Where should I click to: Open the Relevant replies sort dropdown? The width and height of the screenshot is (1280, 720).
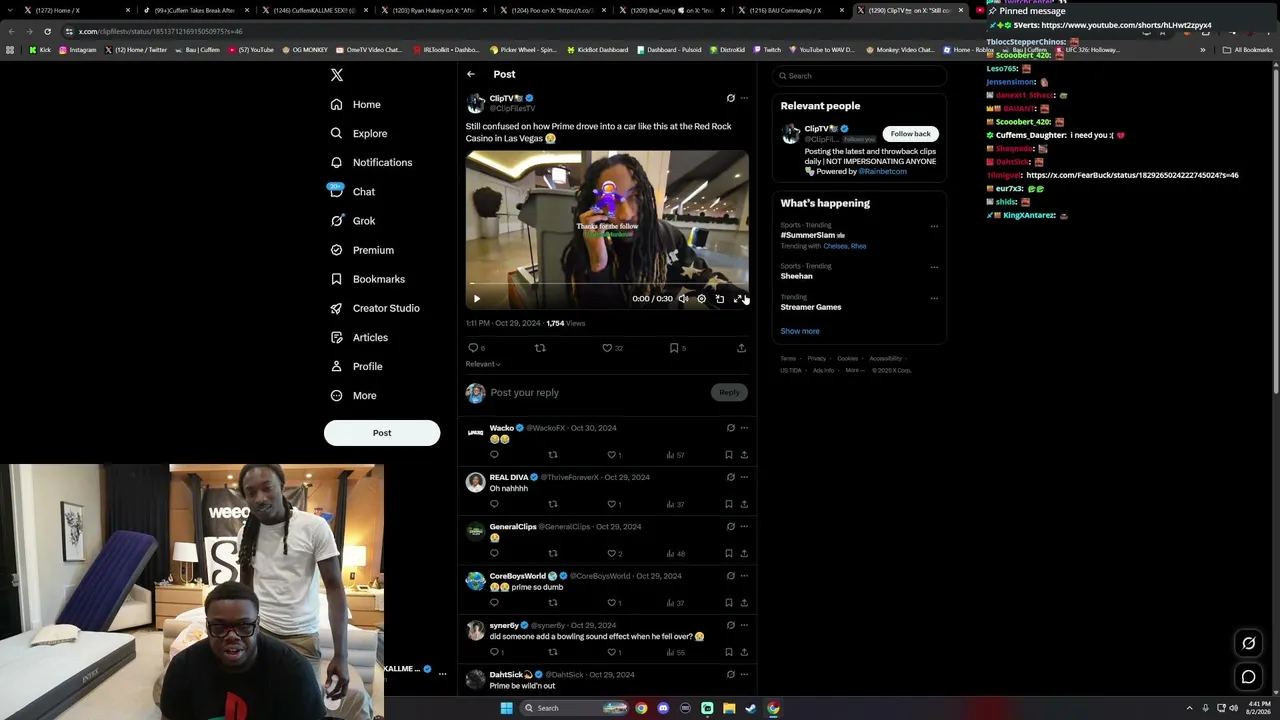(x=483, y=364)
